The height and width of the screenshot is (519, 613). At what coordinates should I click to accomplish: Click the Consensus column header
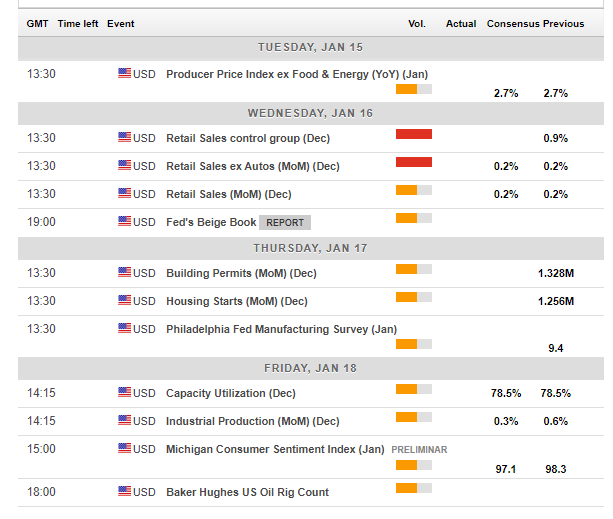pos(513,24)
